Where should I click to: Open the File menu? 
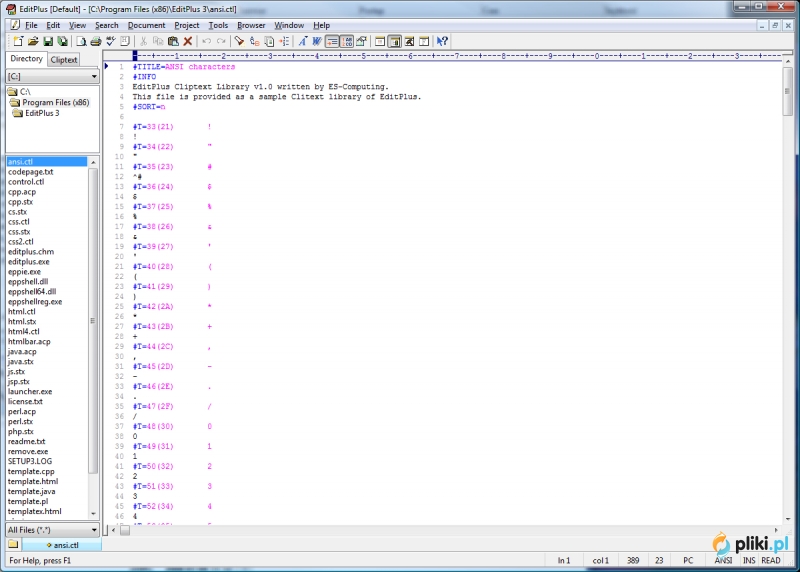[31, 25]
